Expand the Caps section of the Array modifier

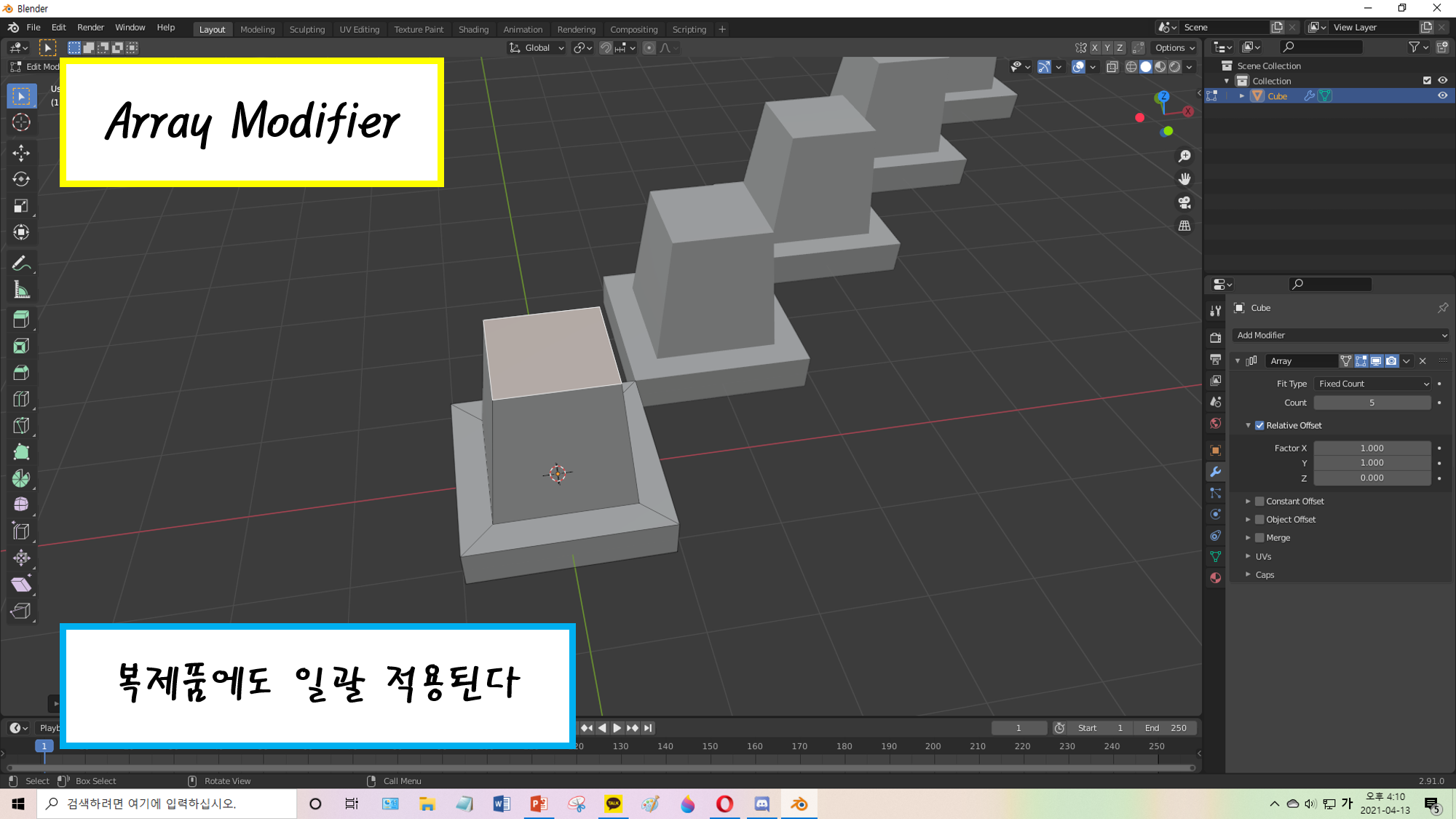pos(1265,574)
